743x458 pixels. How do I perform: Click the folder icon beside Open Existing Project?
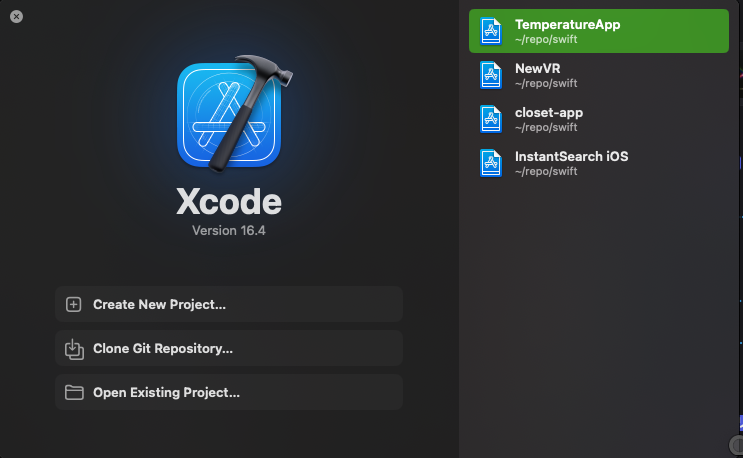point(74,392)
